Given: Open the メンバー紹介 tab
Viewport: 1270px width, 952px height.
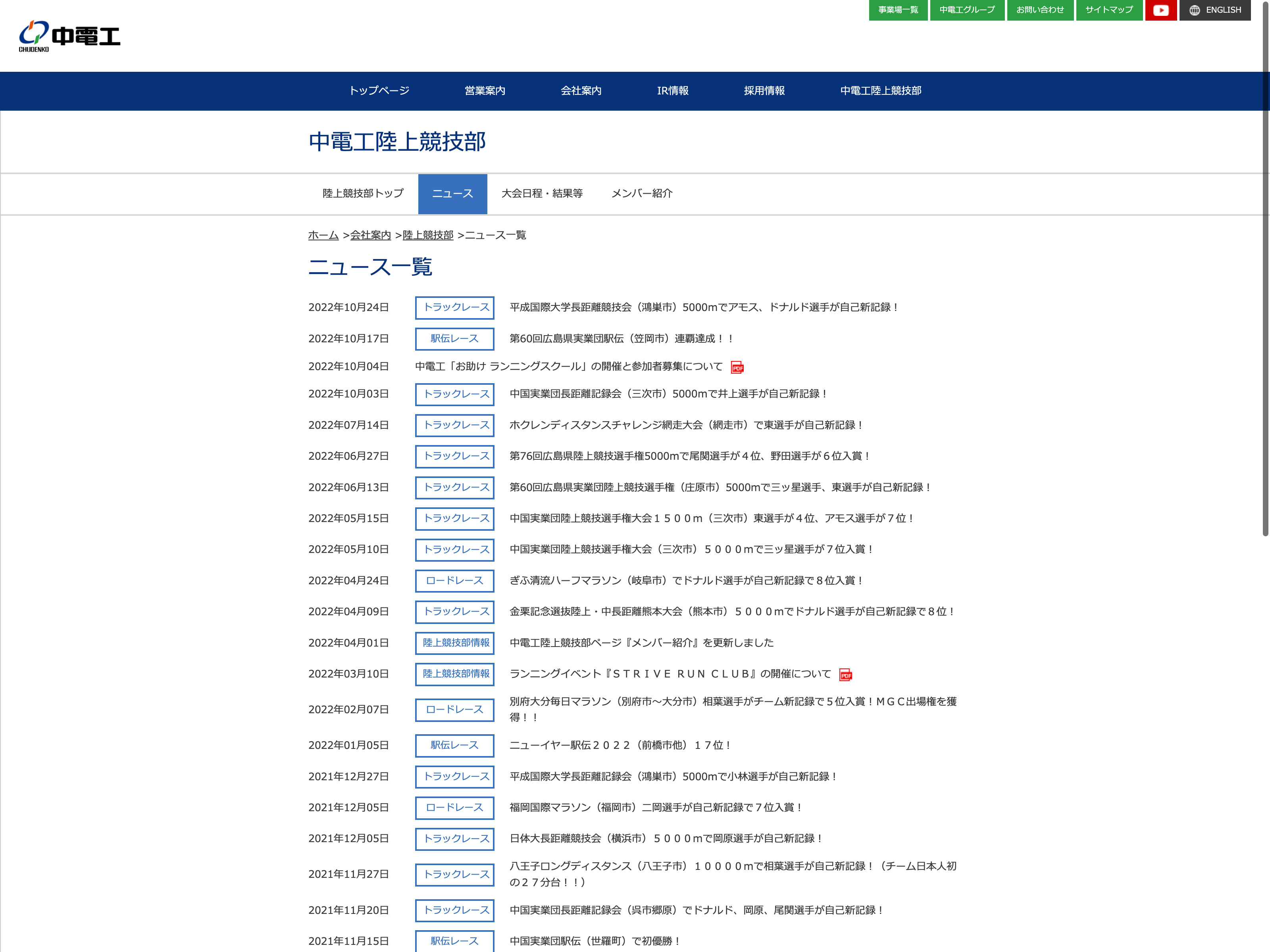Looking at the screenshot, I should pyautogui.click(x=641, y=194).
